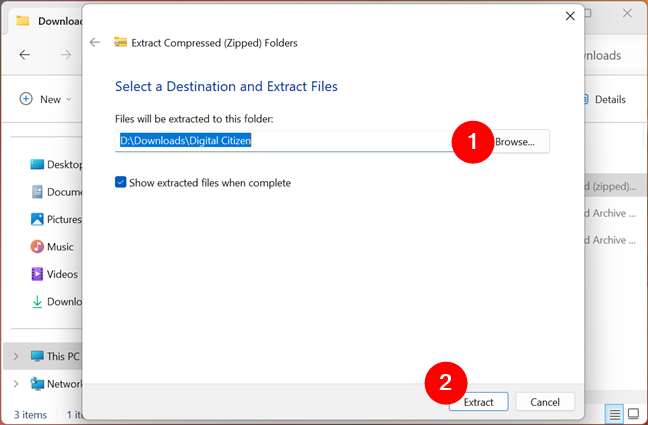Expand the This PC tree node
The height and width of the screenshot is (425, 648).
(x=16, y=356)
